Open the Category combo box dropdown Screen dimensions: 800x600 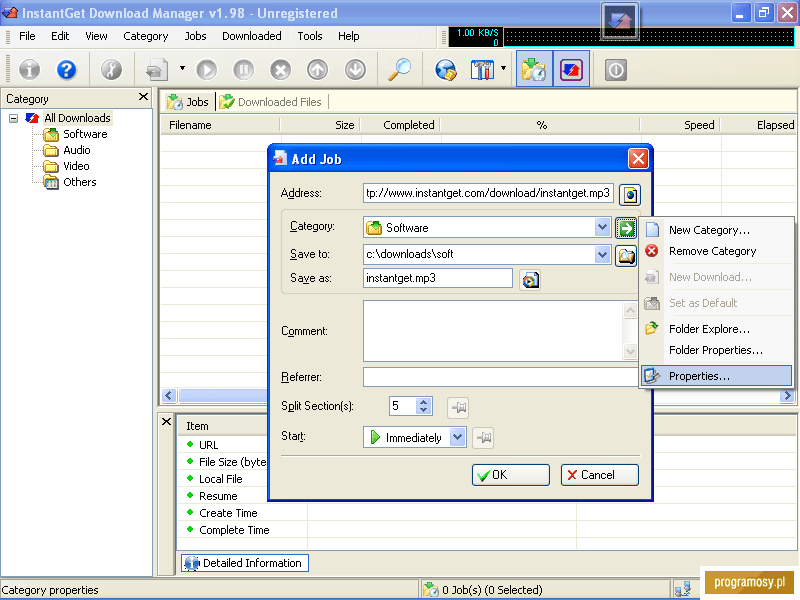(602, 227)
